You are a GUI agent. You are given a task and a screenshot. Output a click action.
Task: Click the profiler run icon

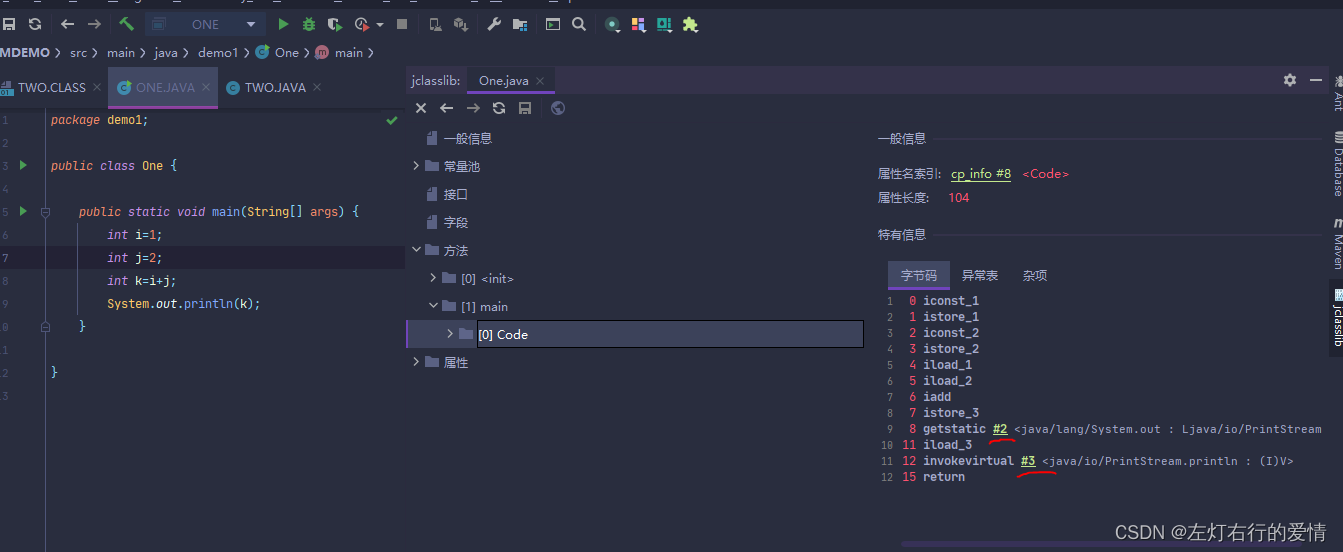[x=362, y=24]
